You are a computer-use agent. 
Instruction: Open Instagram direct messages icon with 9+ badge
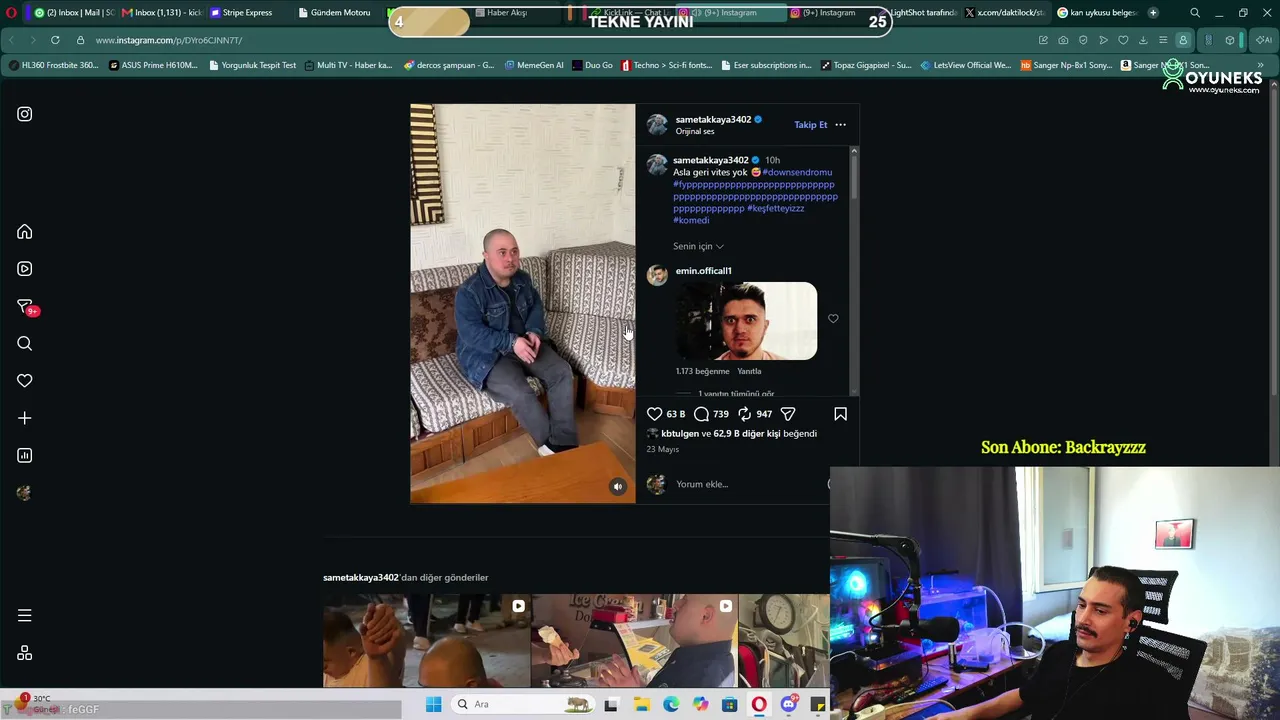pos(26,307)
